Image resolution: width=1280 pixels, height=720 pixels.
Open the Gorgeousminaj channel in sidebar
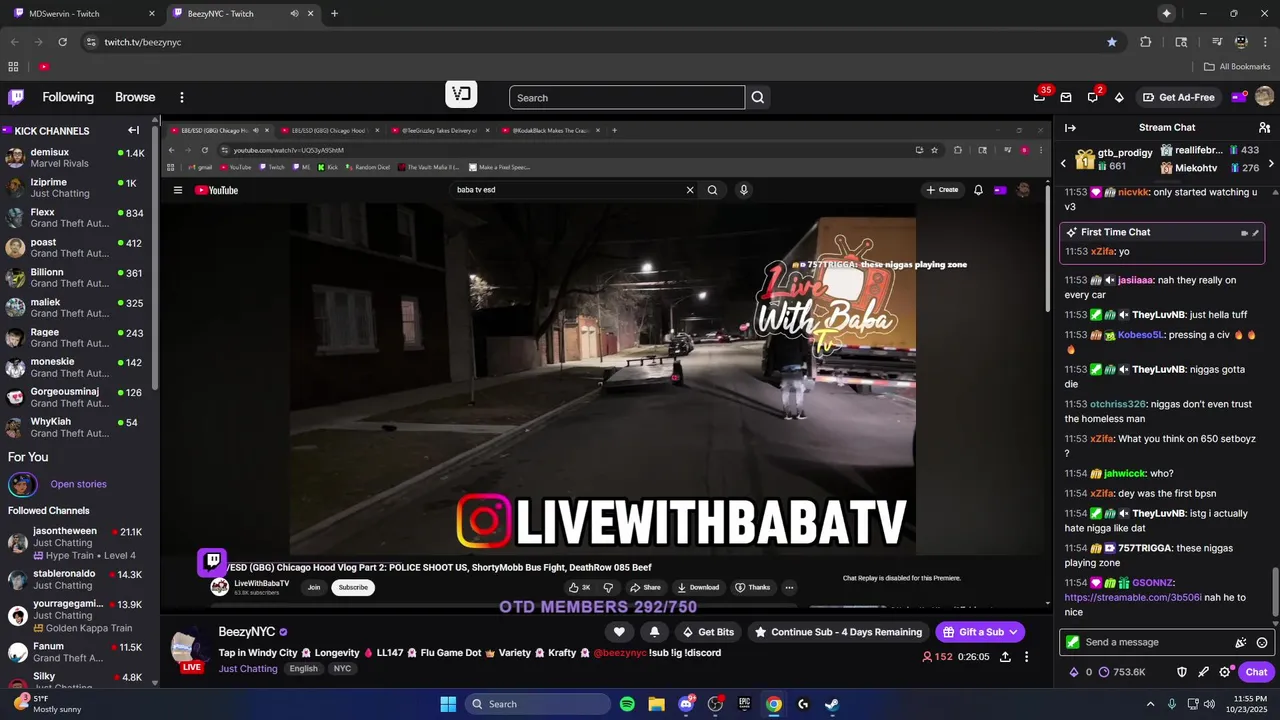tap(75, 397)
